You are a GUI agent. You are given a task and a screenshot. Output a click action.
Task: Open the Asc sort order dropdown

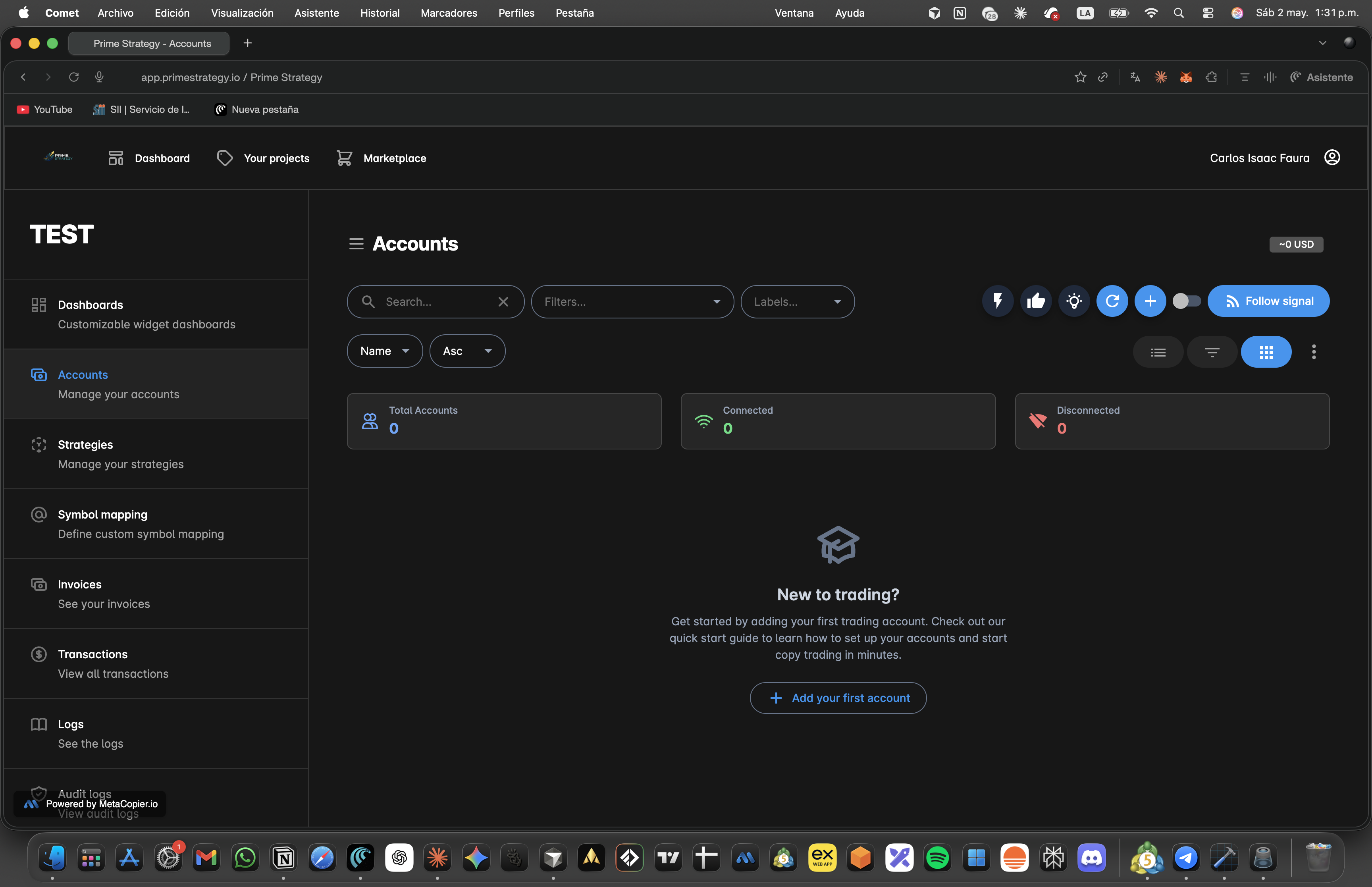coord(467,351)
